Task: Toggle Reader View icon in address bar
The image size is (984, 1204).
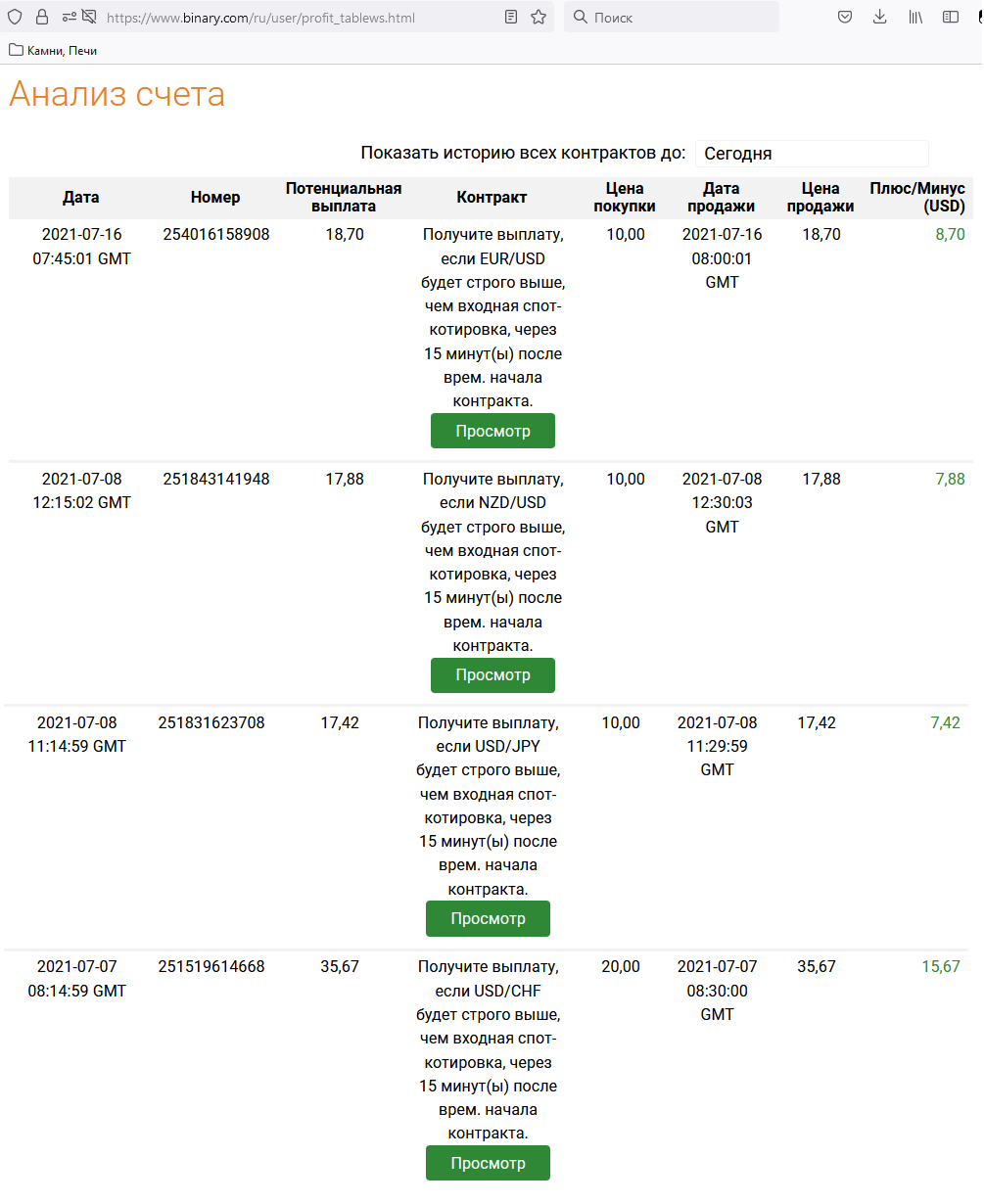Action: (x=511, y=17)
